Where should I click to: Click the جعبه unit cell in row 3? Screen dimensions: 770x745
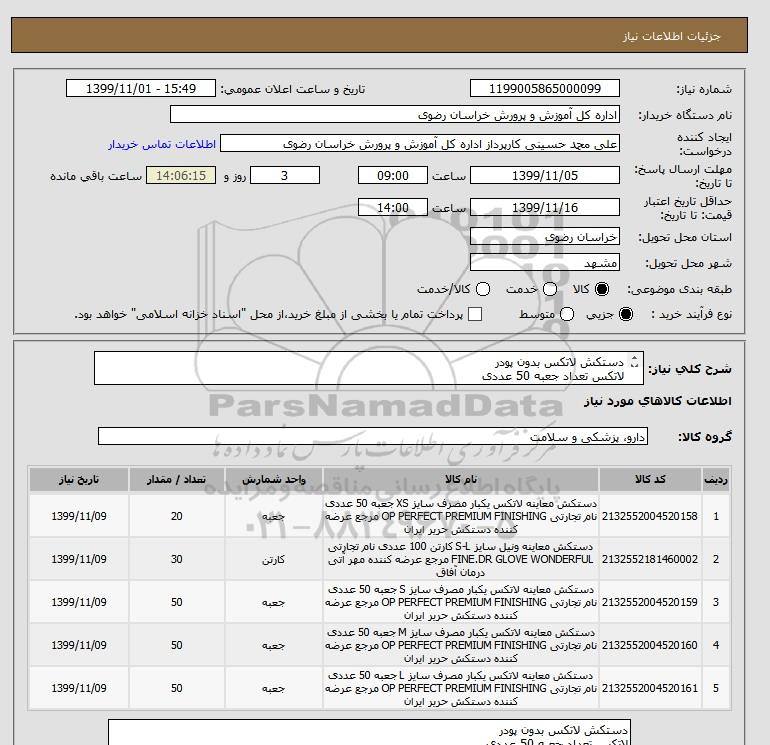pos(274,602)
